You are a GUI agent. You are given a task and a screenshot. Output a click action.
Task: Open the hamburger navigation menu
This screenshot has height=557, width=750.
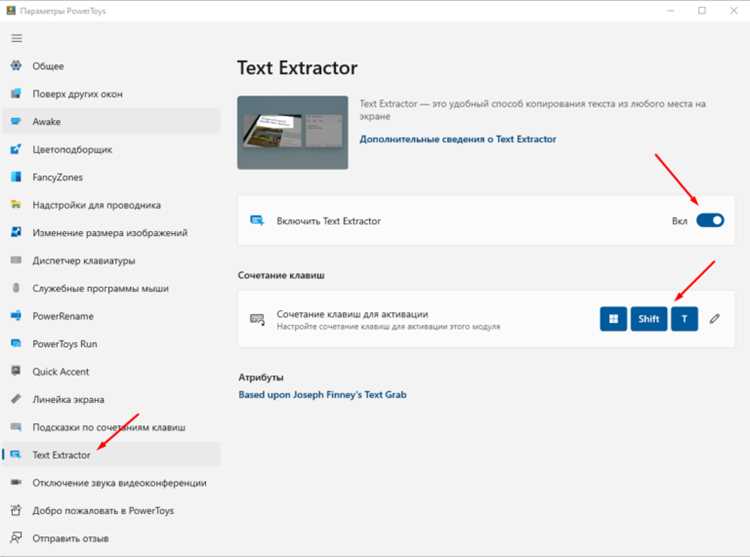(17, 38)
